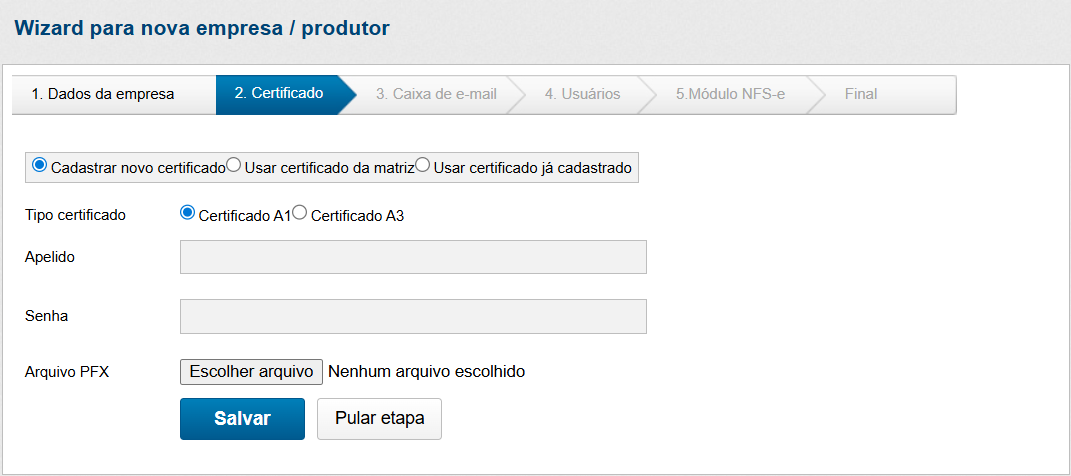1071x476 pixels.
Task: Choose Usar certificado da matriz
Action: pyautogui.click(x=234, y=166)
